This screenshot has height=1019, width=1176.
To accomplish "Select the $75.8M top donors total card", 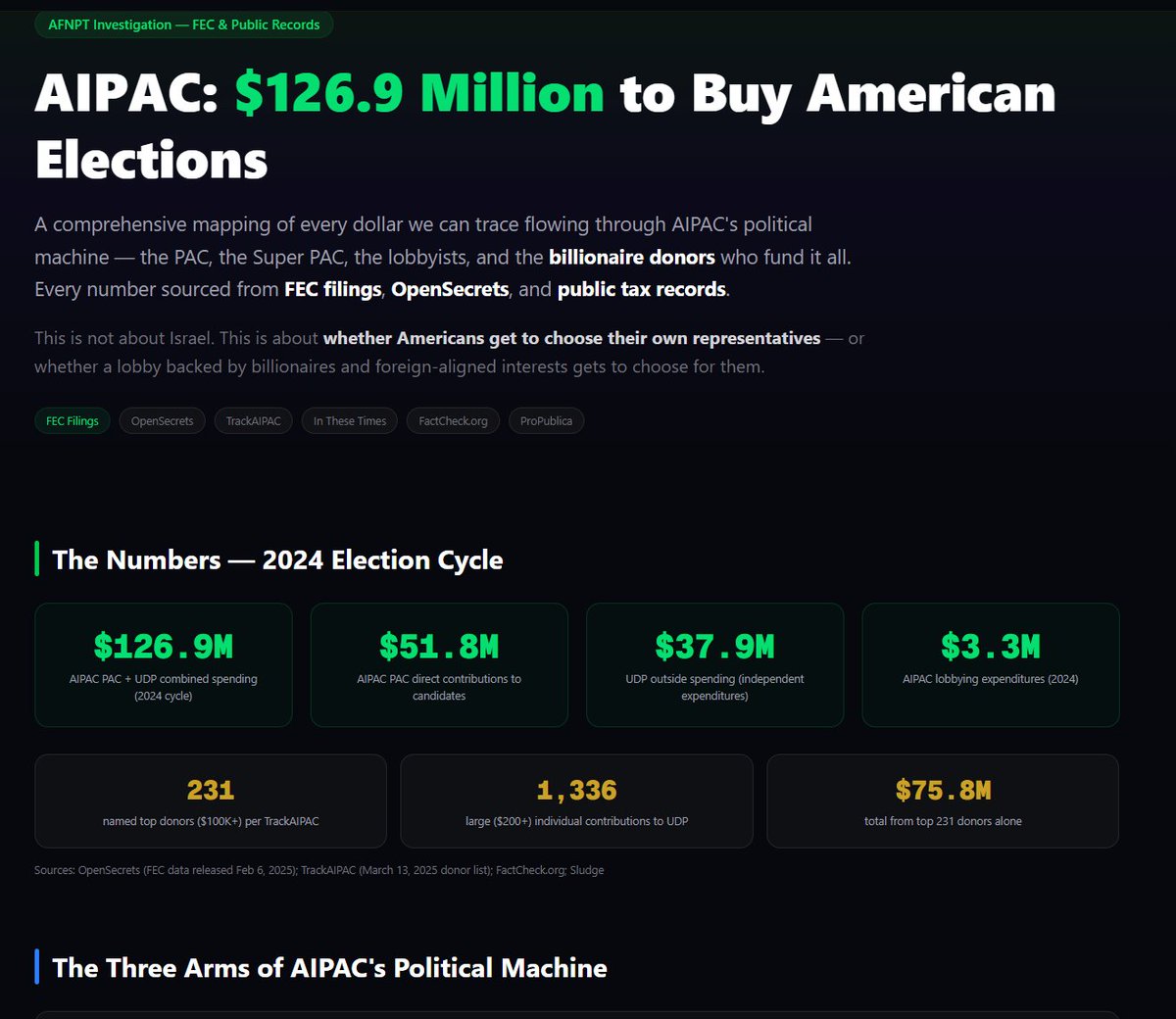I will [x=943, y=801].
